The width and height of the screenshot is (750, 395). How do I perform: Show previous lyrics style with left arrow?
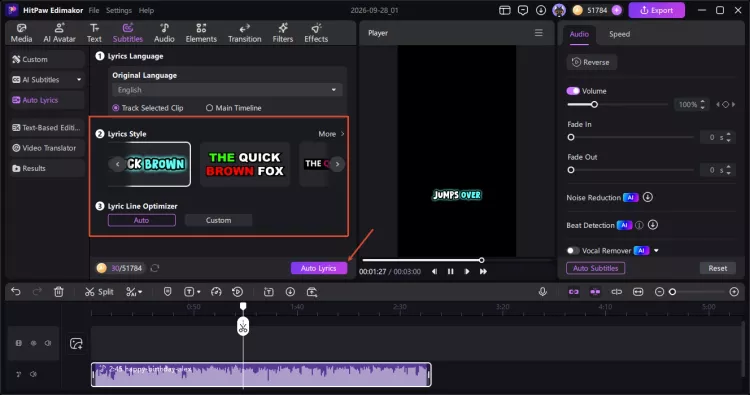click(x=118, y=164)
